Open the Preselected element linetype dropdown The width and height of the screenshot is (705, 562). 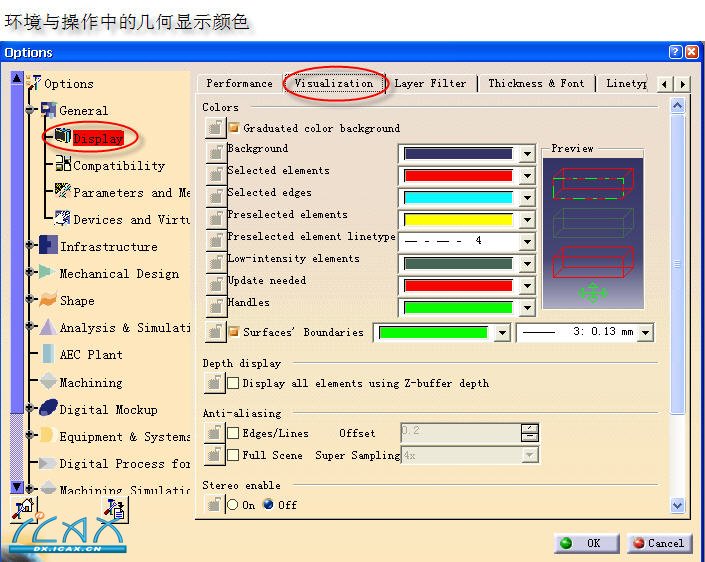pyautogui.click(x=527, y=242)
